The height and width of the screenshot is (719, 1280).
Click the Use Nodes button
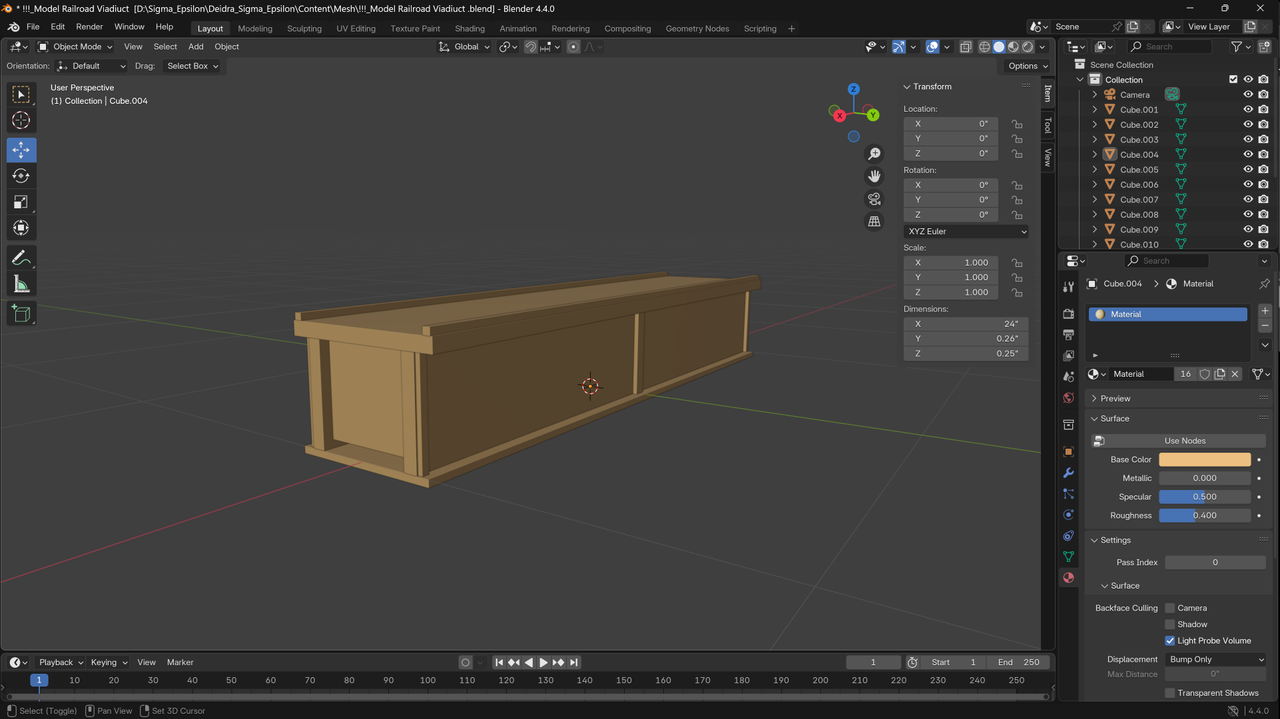(1185, 441)
